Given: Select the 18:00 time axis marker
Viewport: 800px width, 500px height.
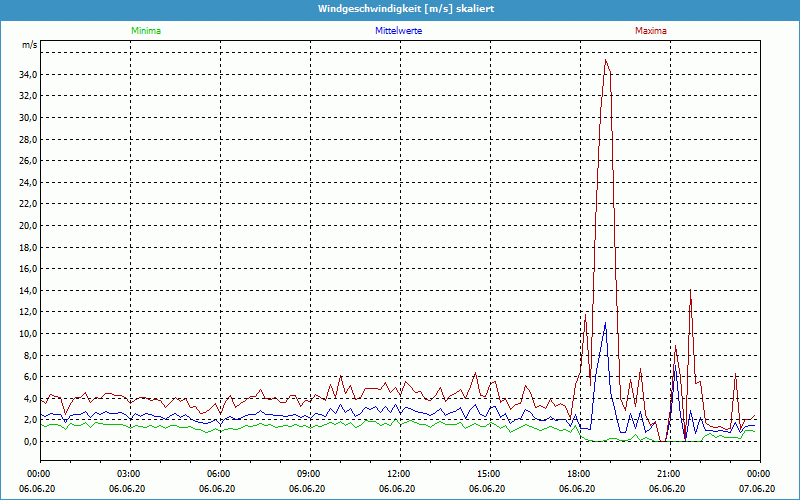Looking at the screenshot, I should [579, 474].
